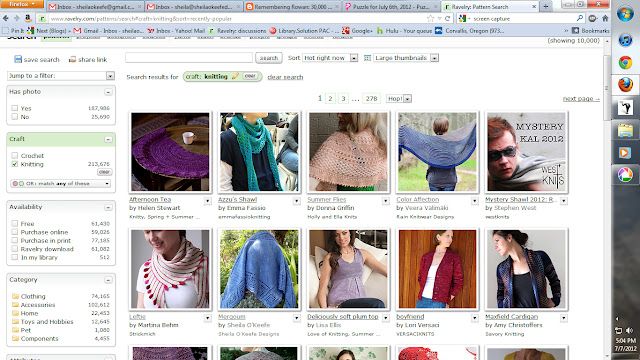This screenshot has height=360, width=640.
Task: Collapse the Category filter panel
Action: point(108,280)
